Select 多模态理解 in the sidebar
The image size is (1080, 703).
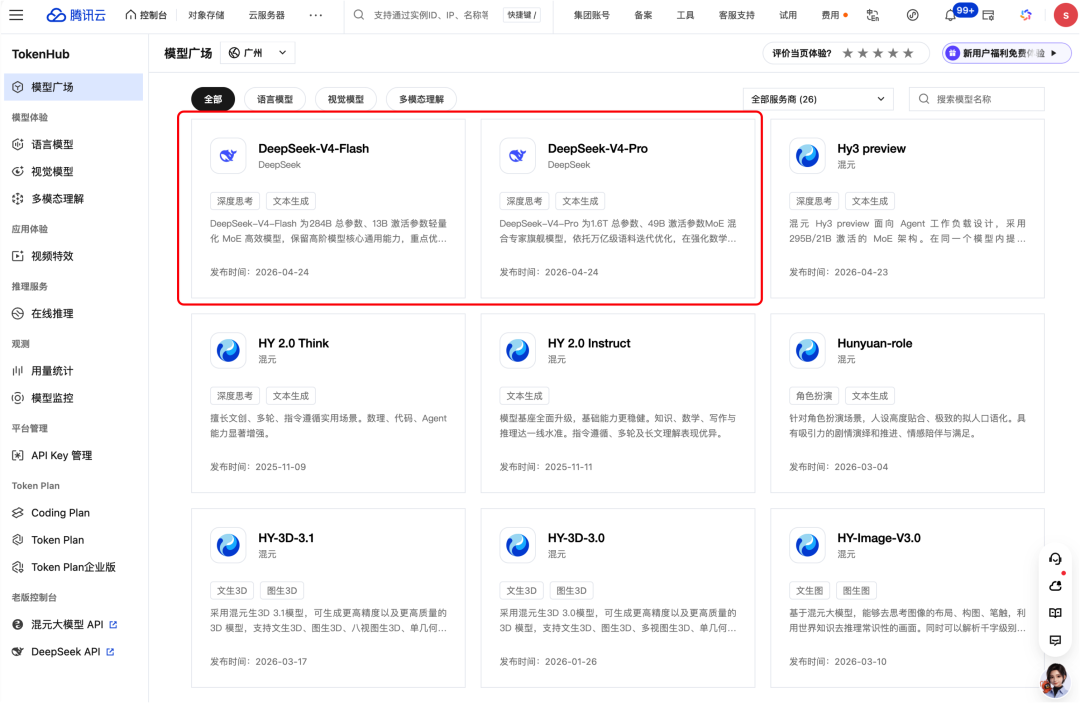[58, 199]
